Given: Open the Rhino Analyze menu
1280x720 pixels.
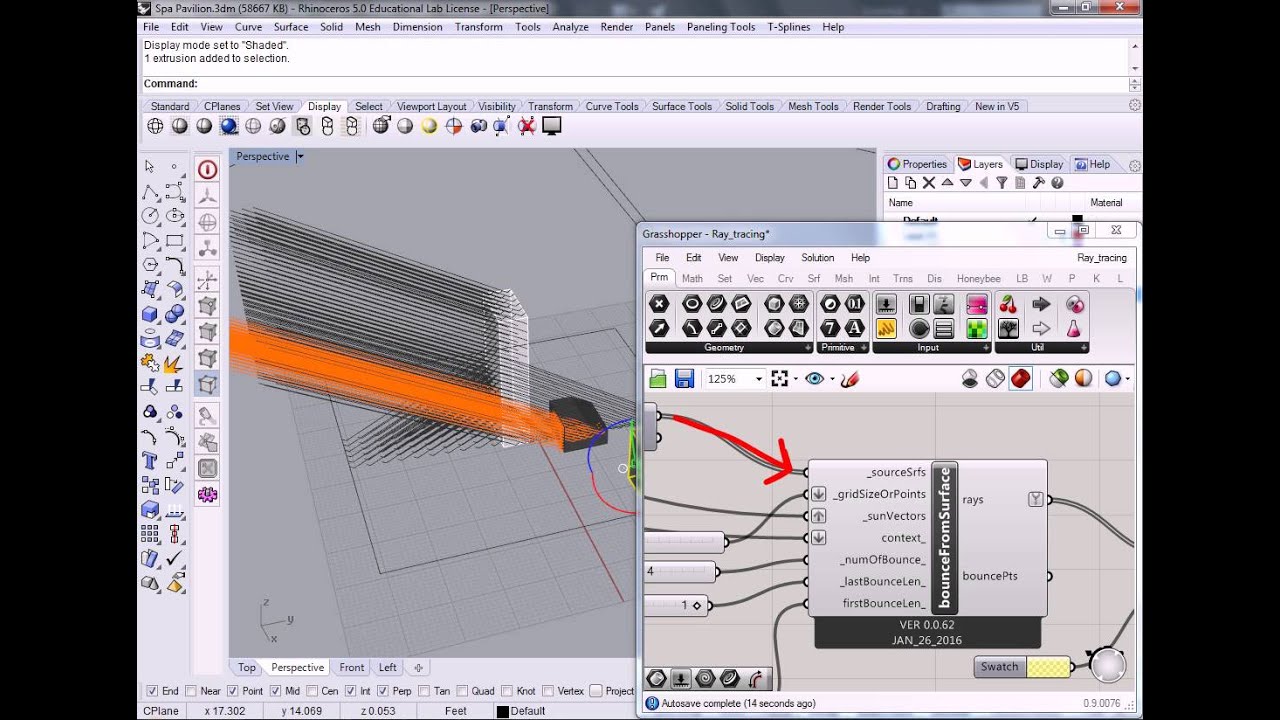Looking at the screenshot, I should pyautogui.click(x=570, y=27).
